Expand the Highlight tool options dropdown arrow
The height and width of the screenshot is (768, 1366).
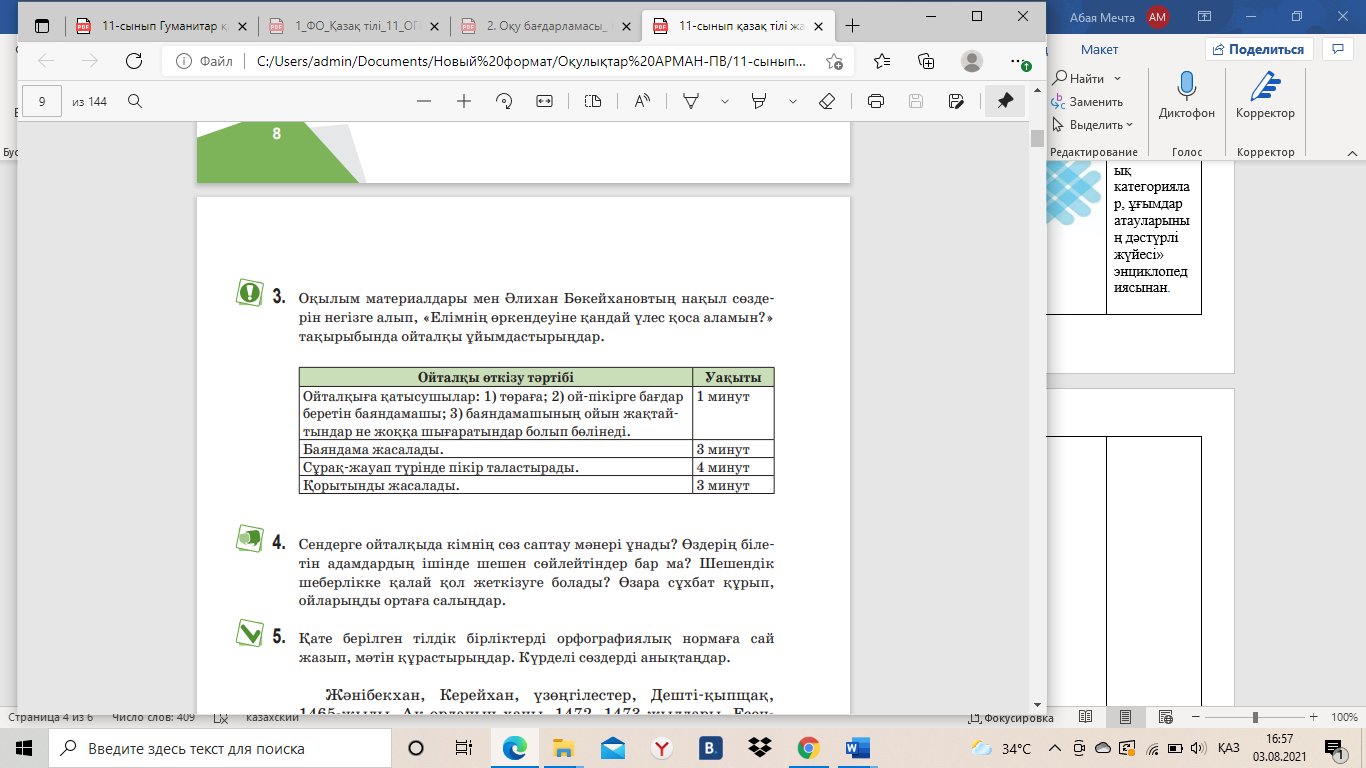[x=793, y=101]
